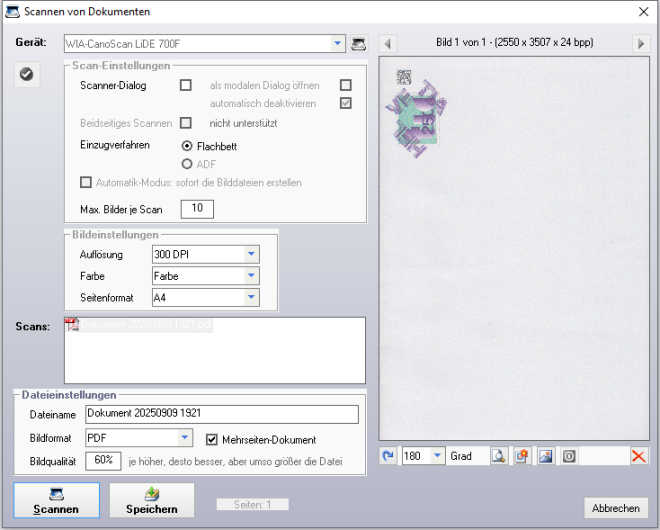Click the picture landscape icon
The width and height of the screenshot is (660, 530).
(x=545, y=456)
